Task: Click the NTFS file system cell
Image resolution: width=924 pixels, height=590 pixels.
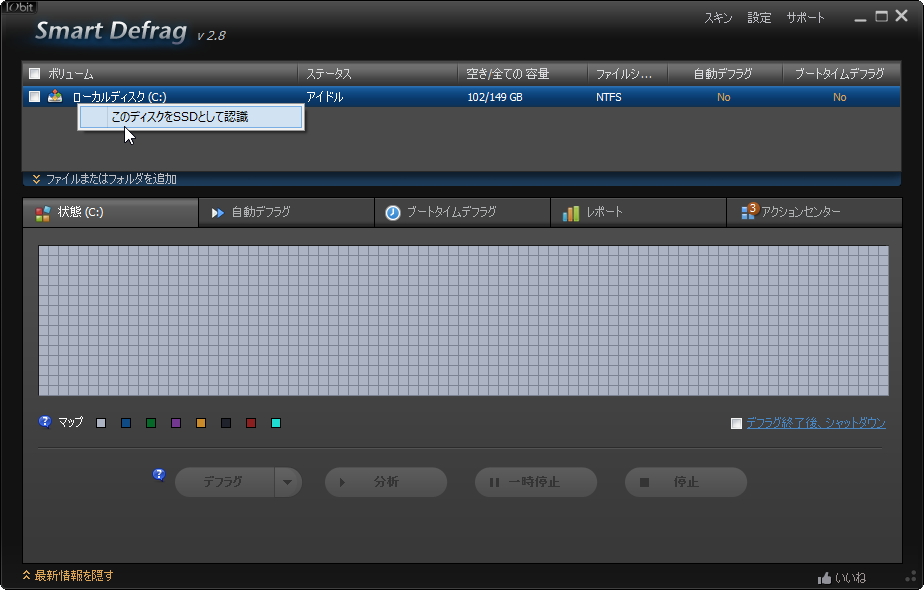Action: point(609,97)
